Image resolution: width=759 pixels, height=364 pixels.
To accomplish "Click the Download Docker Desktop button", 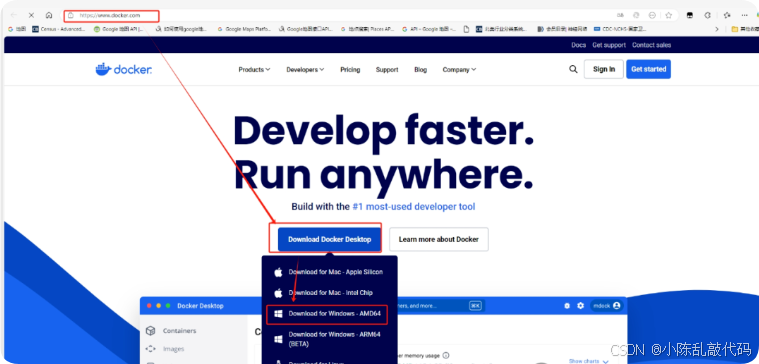I will point(330,239).
